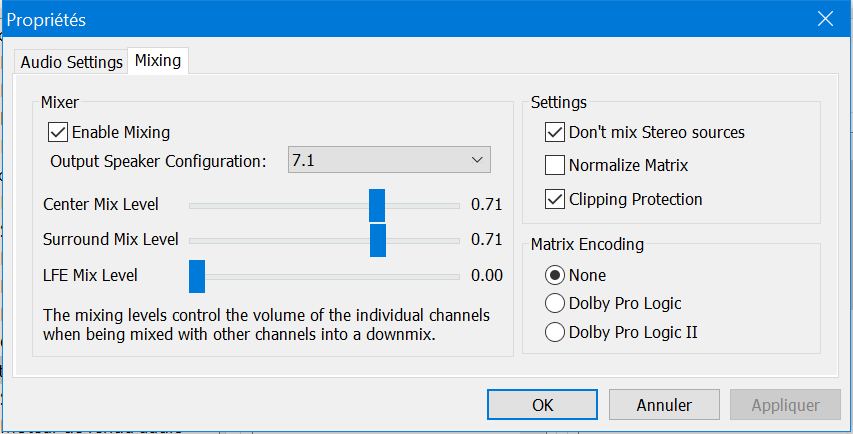Click the Appliquer button

click(783, 405)
